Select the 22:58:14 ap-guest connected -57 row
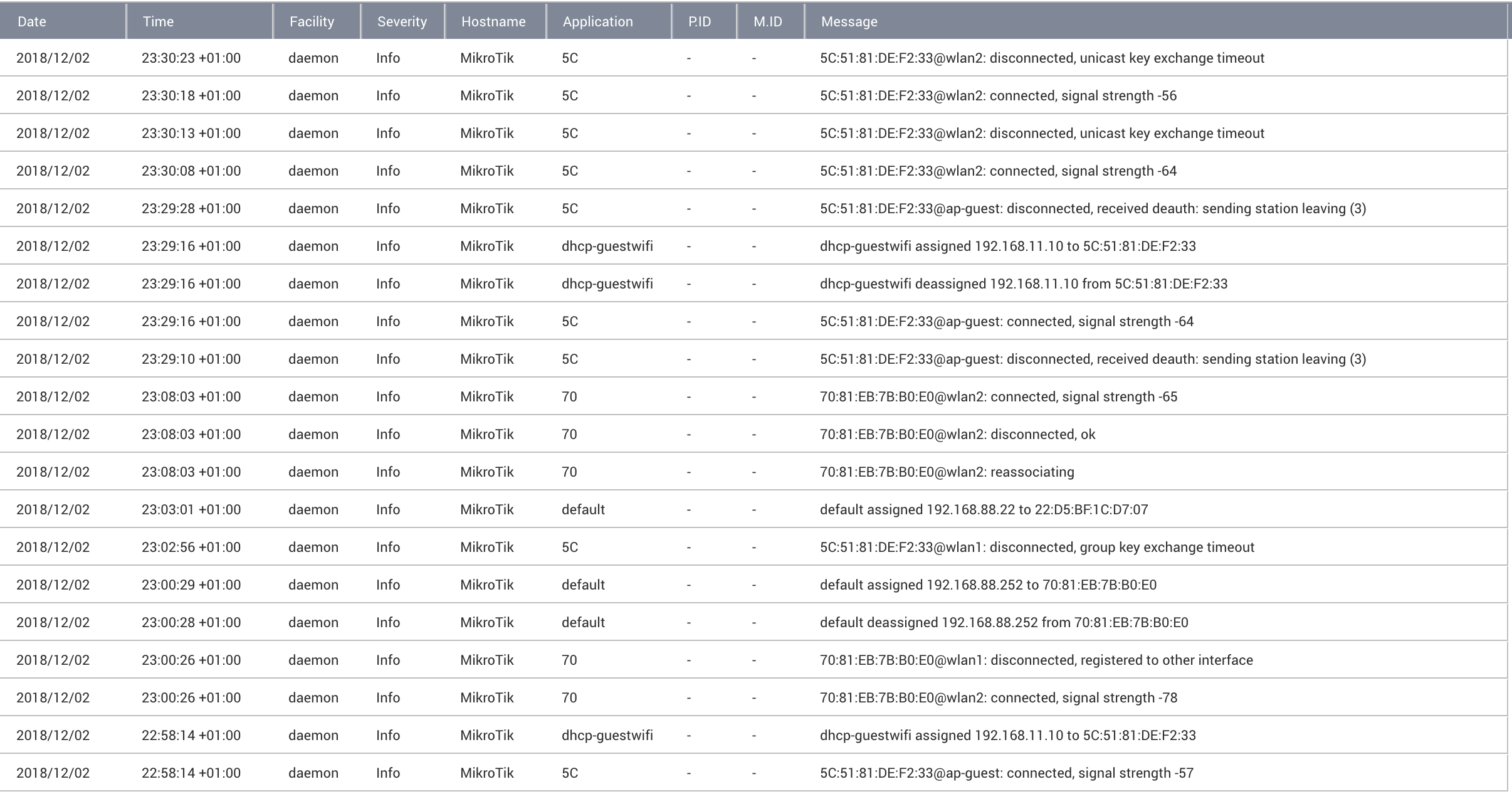The width and height of the screenshot is (1512, 794). click(753, 773)
